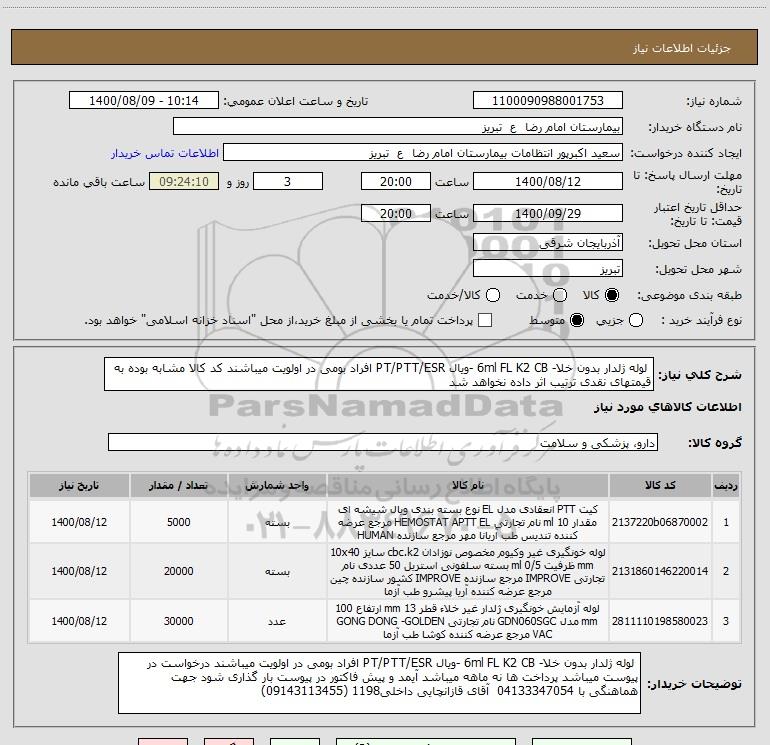Toggle the Islamic treasury payment checkbox

[485, 321]
